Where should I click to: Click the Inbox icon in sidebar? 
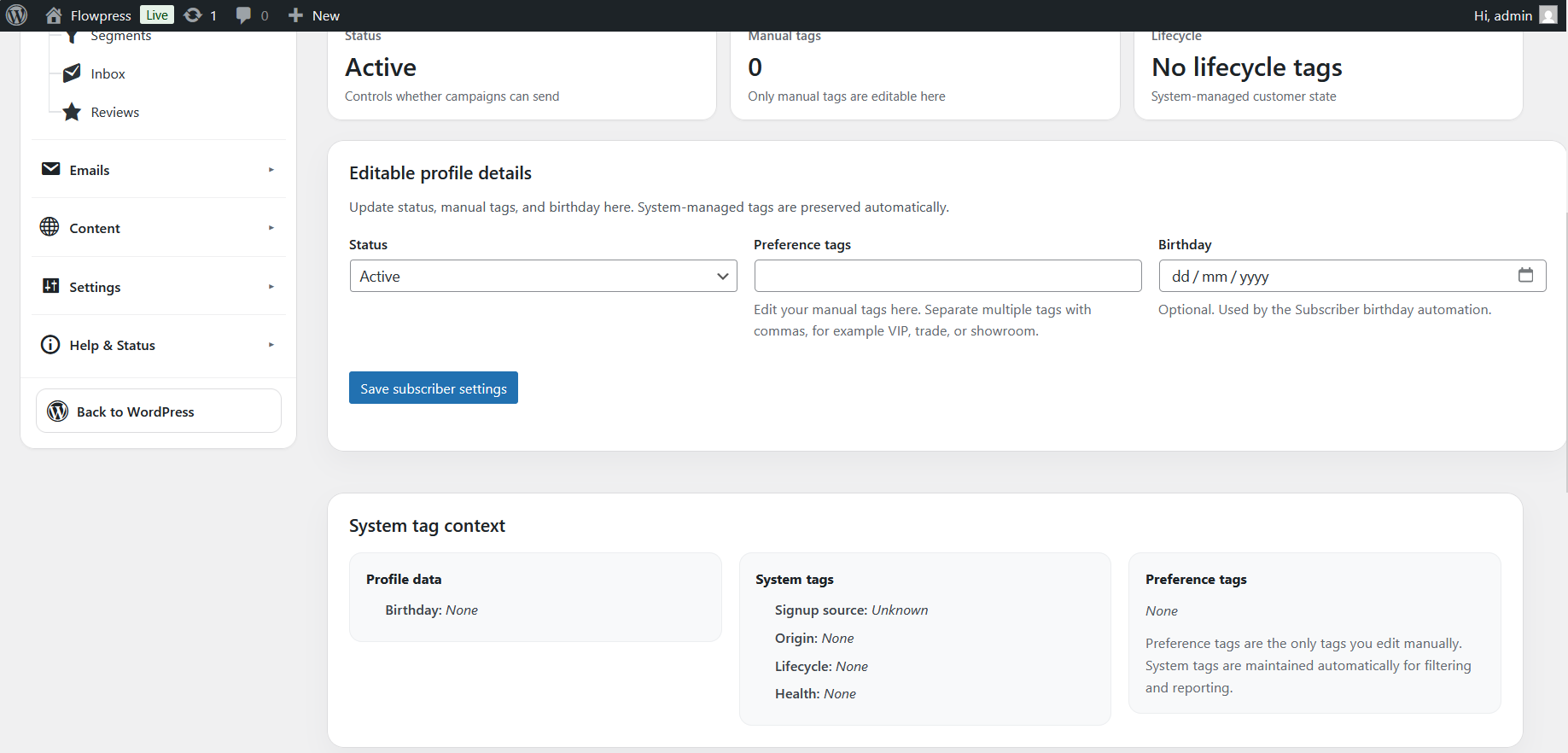73,73
